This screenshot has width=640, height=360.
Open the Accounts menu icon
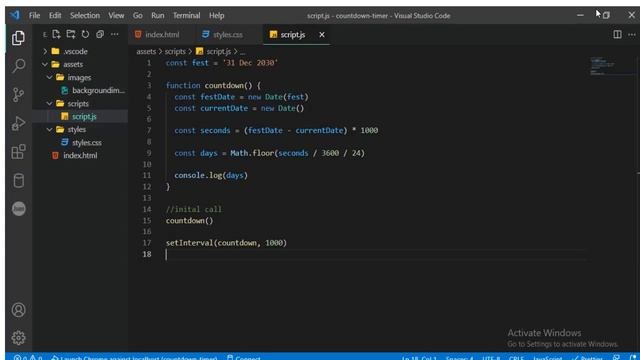[18, 310]
